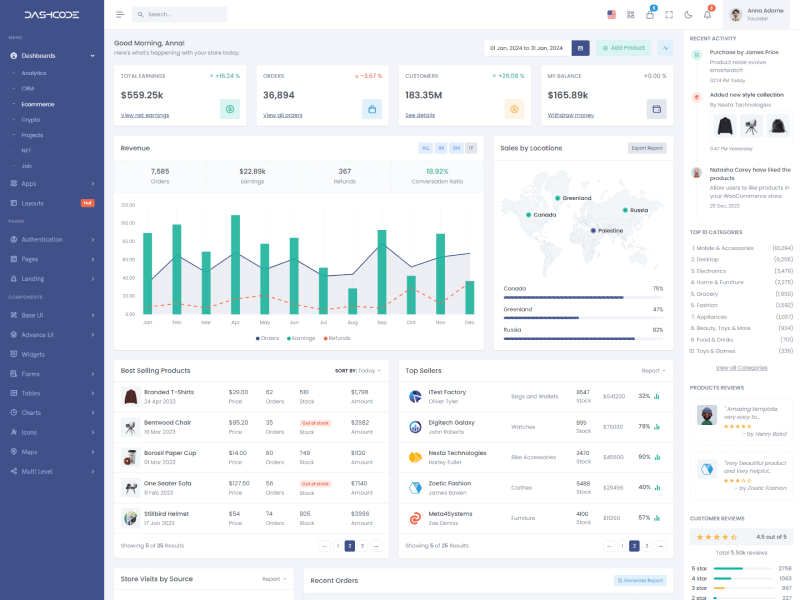This screenshot has width=800, height=600.
Task: Toggle dark mode with the moon icon
Action: pos(688,15)
